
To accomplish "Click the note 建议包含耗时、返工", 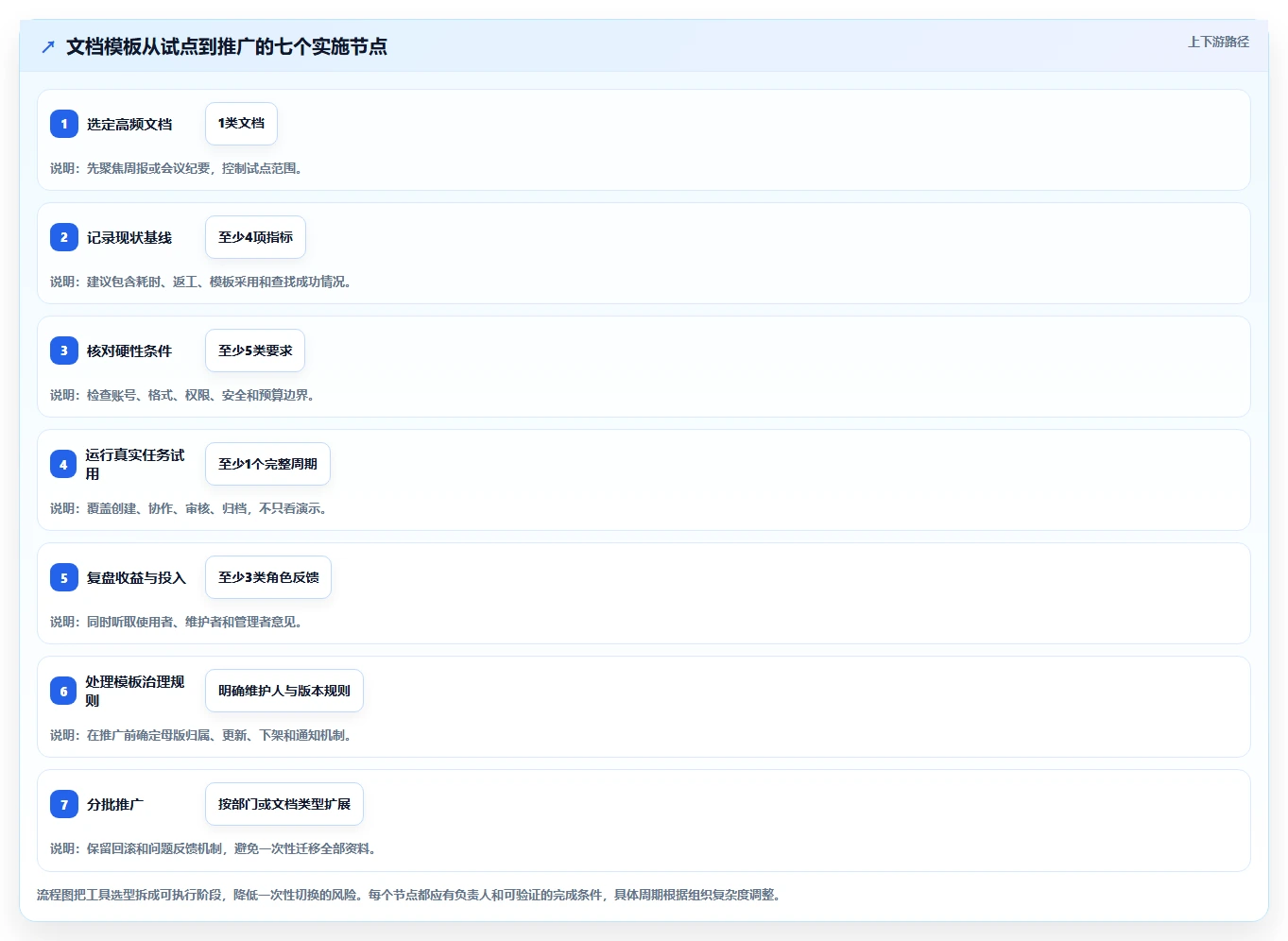I will [200, 282].
